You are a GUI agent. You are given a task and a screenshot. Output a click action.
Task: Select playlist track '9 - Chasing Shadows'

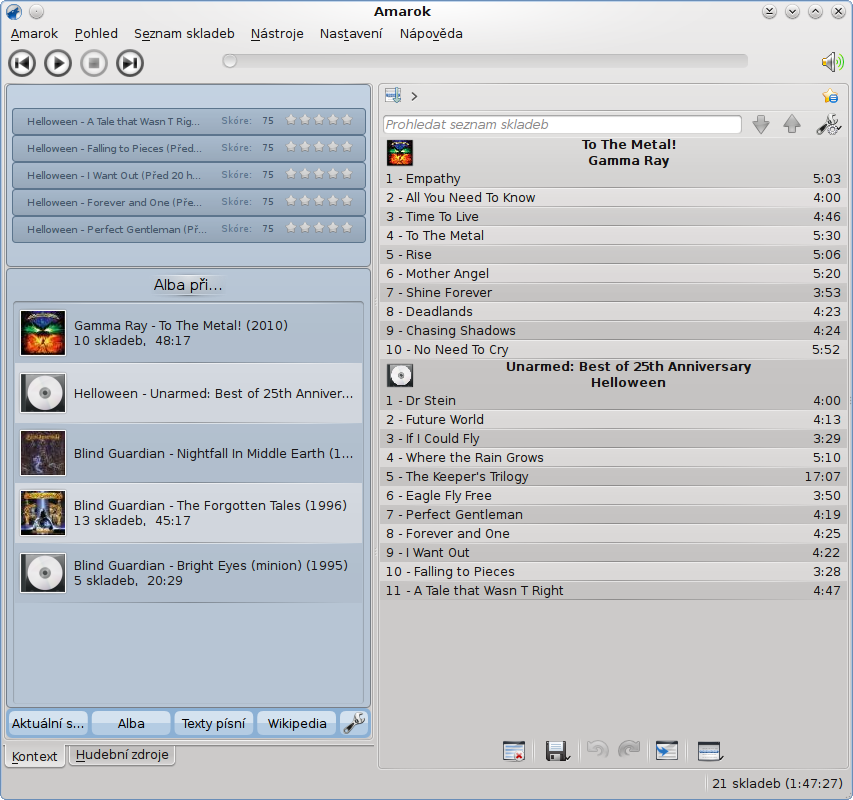(x=613, y=331)
